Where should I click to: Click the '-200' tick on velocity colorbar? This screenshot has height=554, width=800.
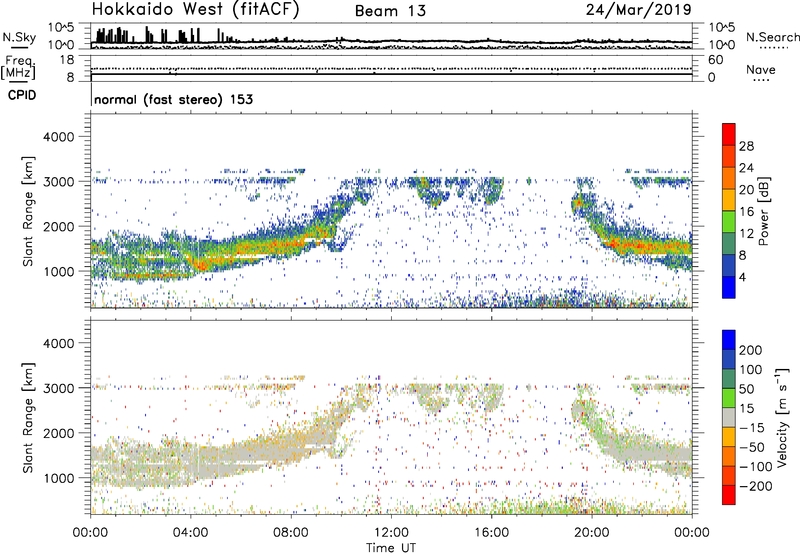pos(755,486)
